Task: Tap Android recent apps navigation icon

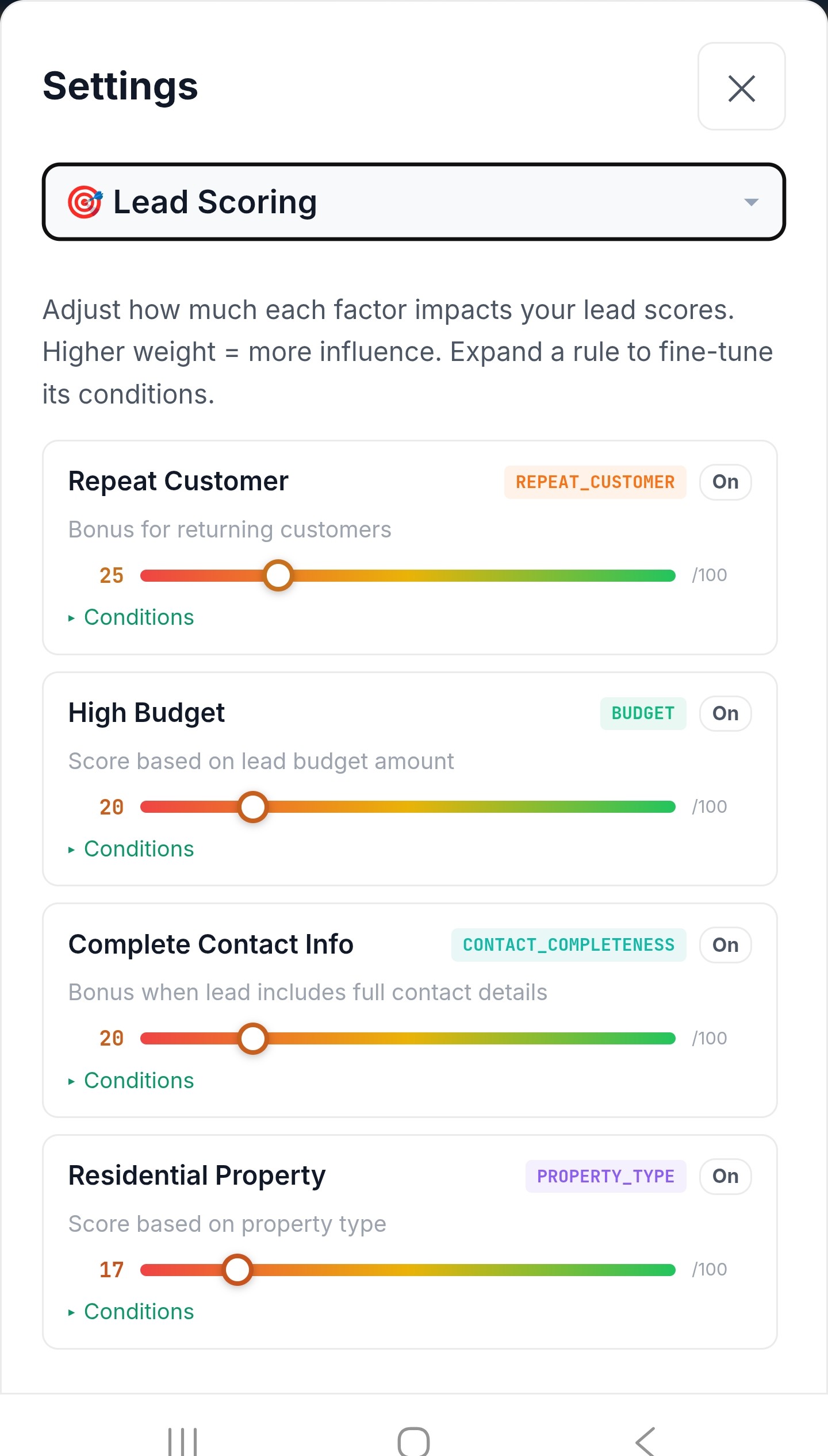Action: coord(182,1441)
